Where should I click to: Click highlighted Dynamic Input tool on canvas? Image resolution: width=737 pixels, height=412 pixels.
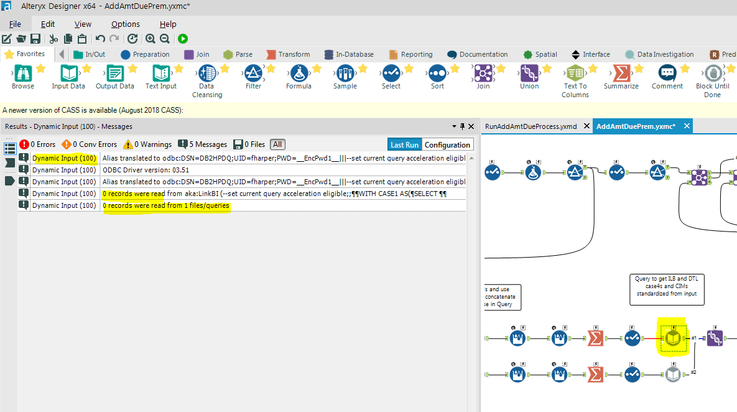click(x=673, y=338)
